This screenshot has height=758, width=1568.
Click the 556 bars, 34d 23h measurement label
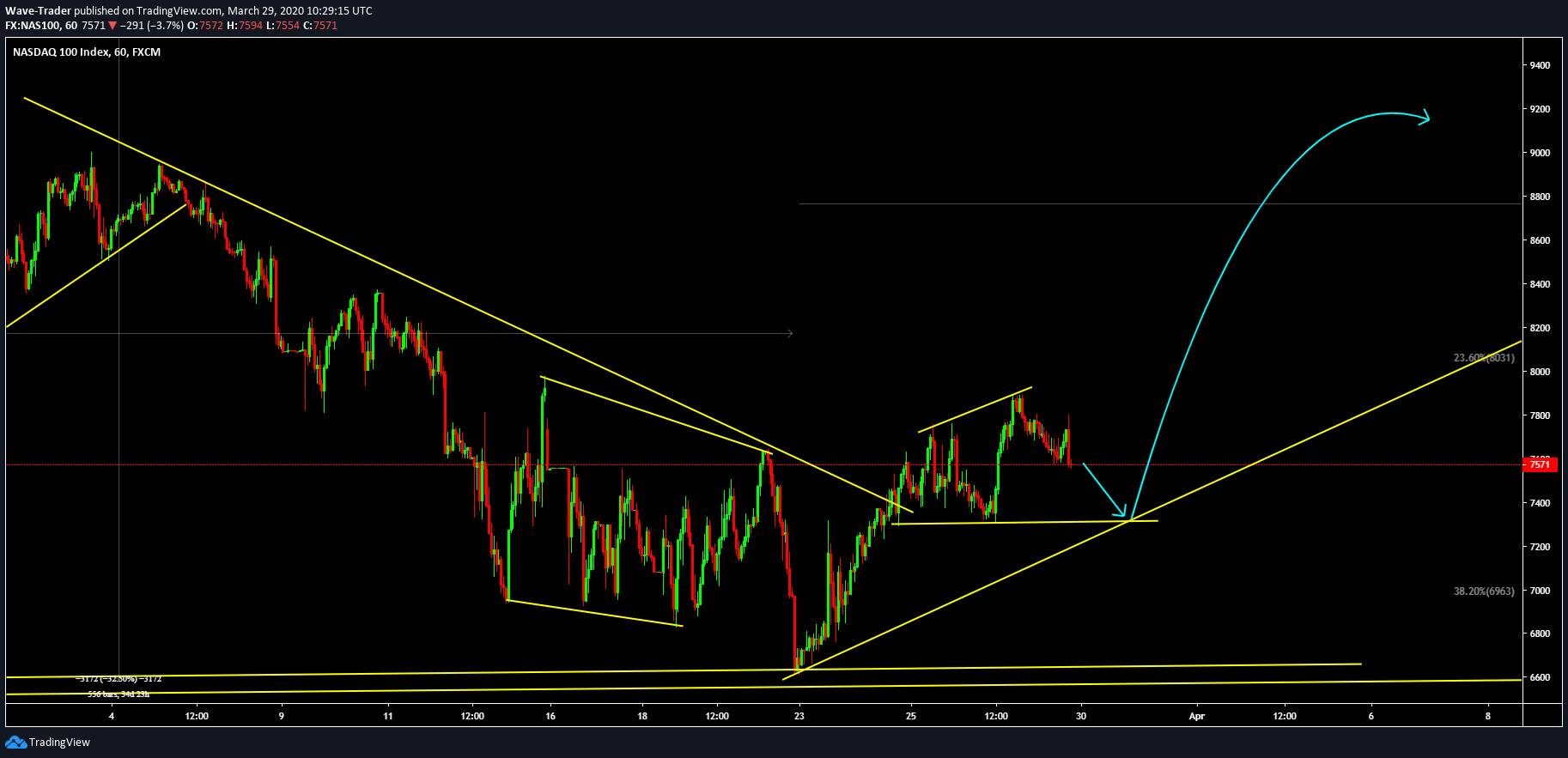[x=119, y=694]
